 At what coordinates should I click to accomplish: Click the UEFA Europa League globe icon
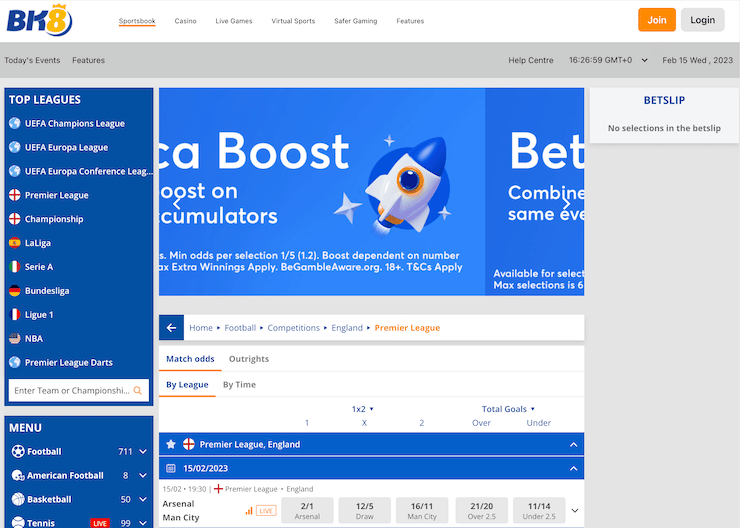[15, 147]
